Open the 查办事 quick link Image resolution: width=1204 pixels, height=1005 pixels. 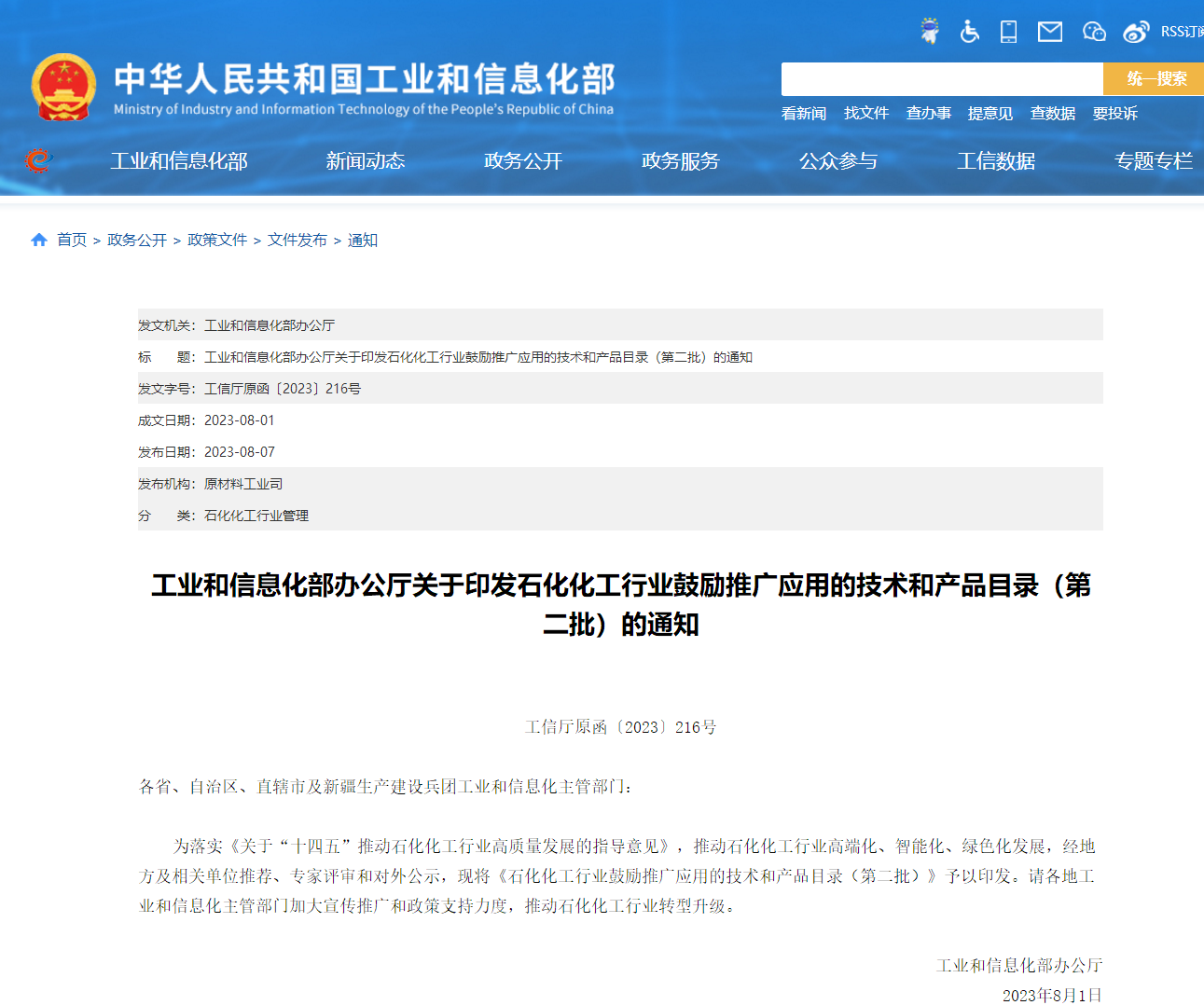pos(929,114)
